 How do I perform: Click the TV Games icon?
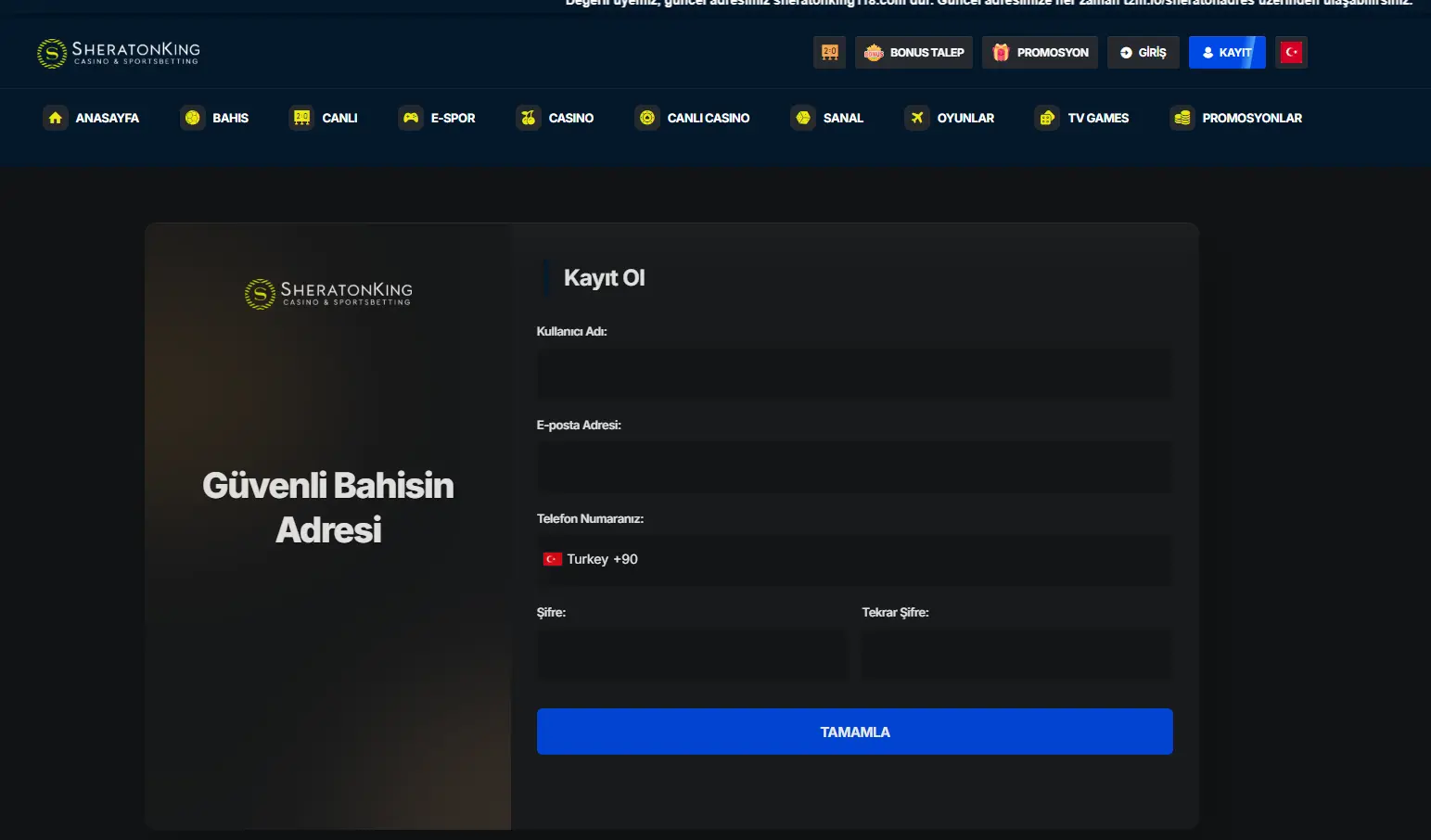(1047, 118)
